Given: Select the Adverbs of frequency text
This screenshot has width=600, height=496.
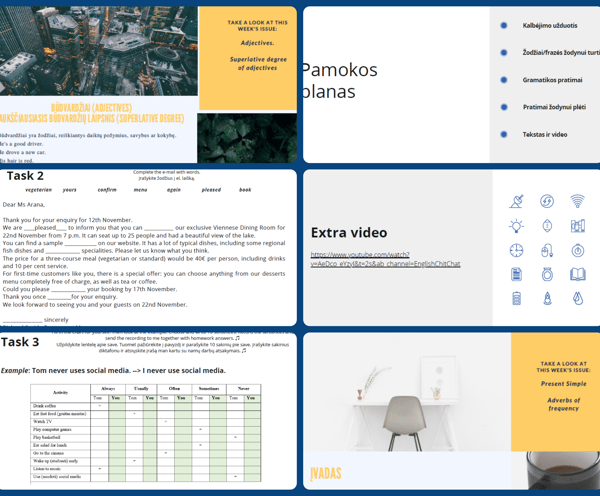Looking at the screenshot, I should pyautogui.click(x=563, y=404).
